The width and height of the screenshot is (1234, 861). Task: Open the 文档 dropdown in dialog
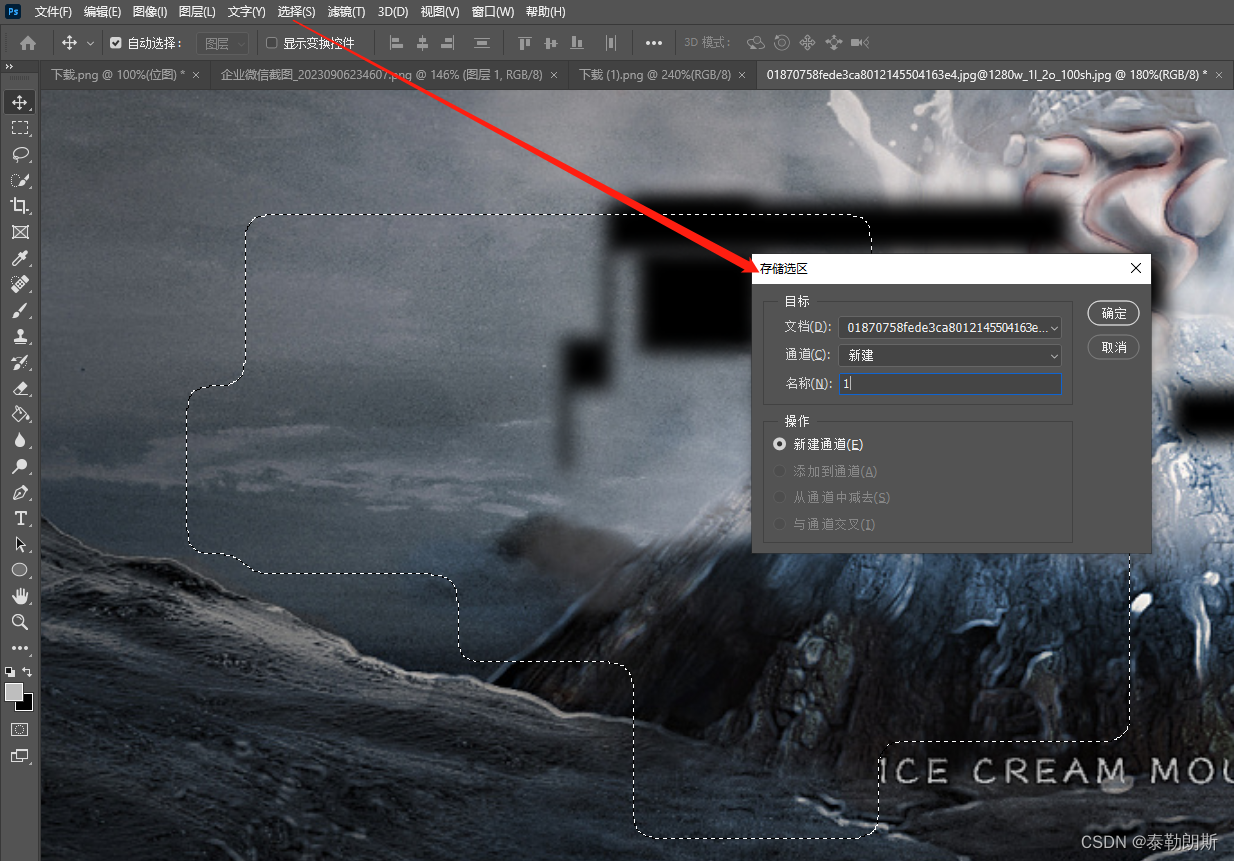950,327
